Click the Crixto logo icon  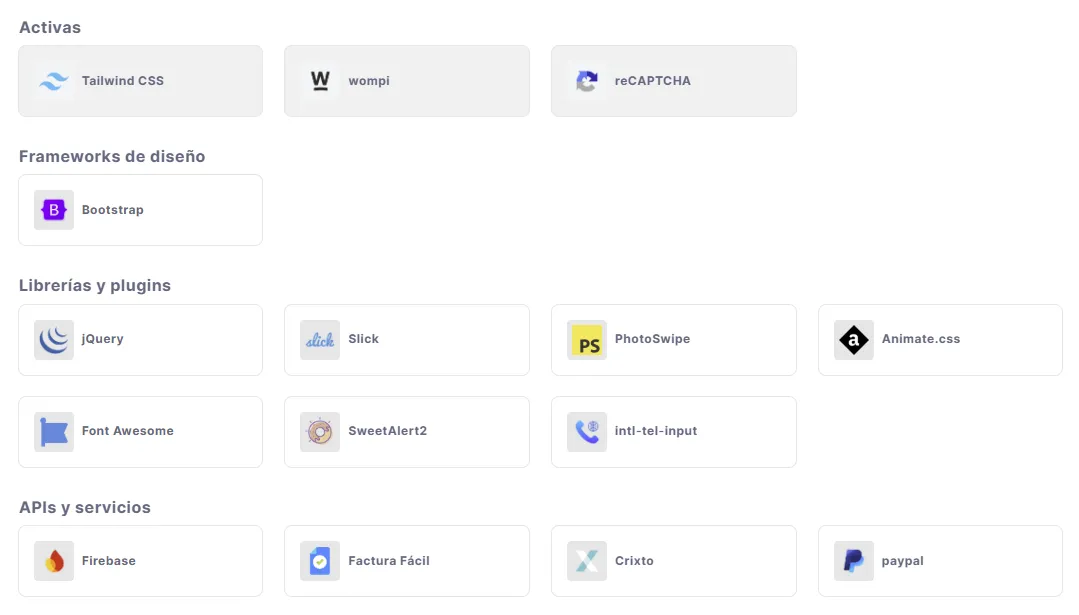[x=585, y=560]
